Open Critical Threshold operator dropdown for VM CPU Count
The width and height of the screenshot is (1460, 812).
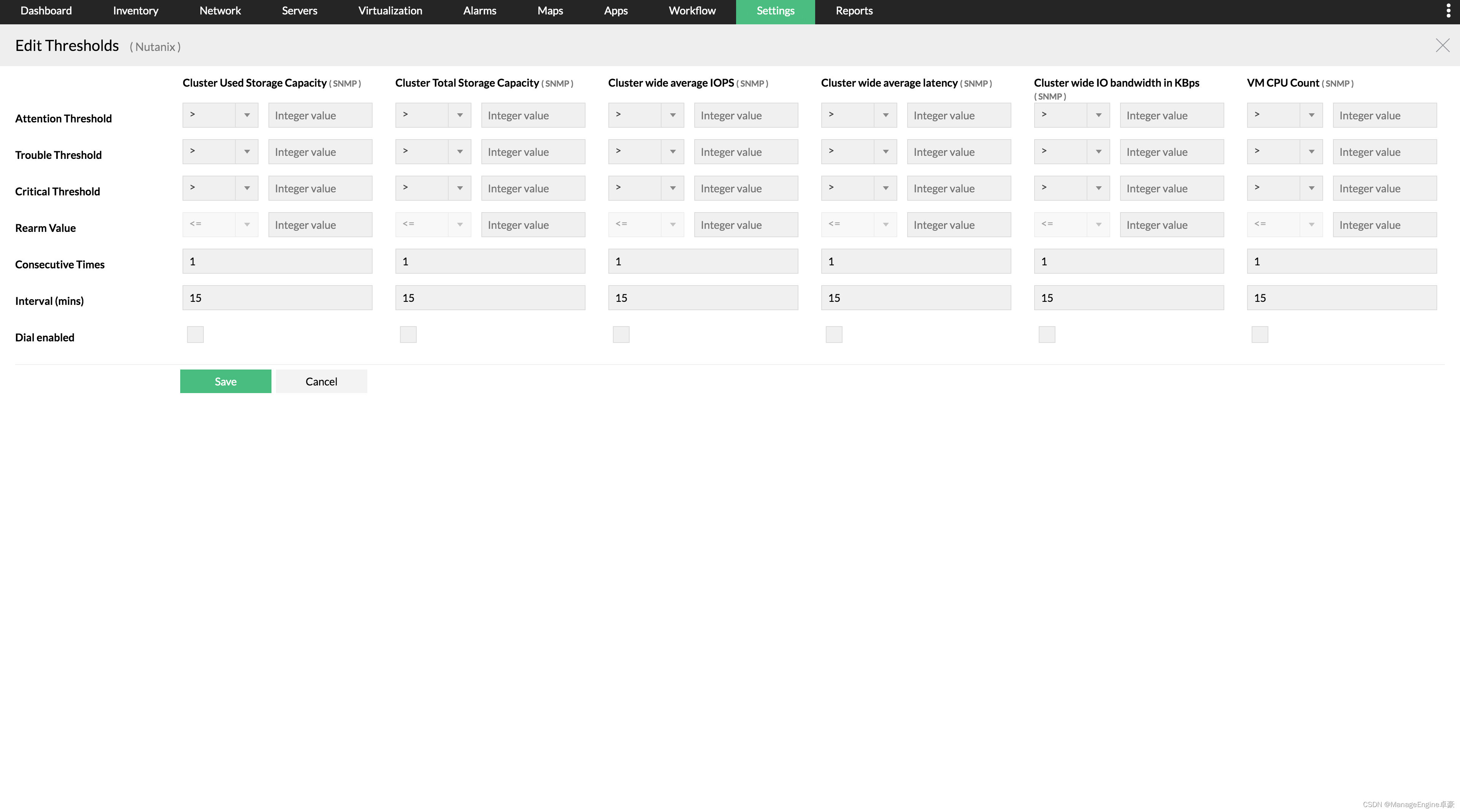click(1284, 188)
